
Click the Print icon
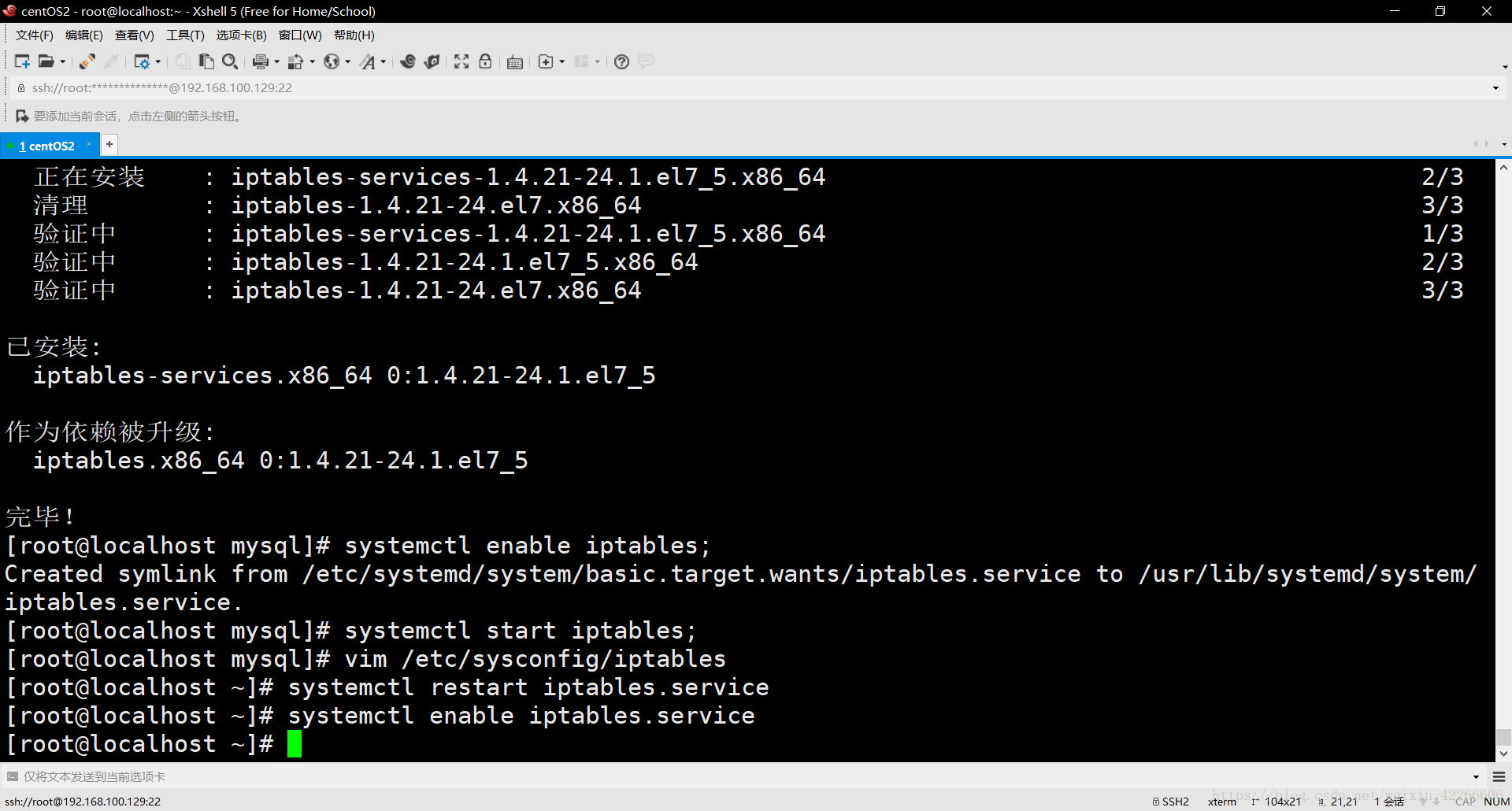tap(261, 61)
